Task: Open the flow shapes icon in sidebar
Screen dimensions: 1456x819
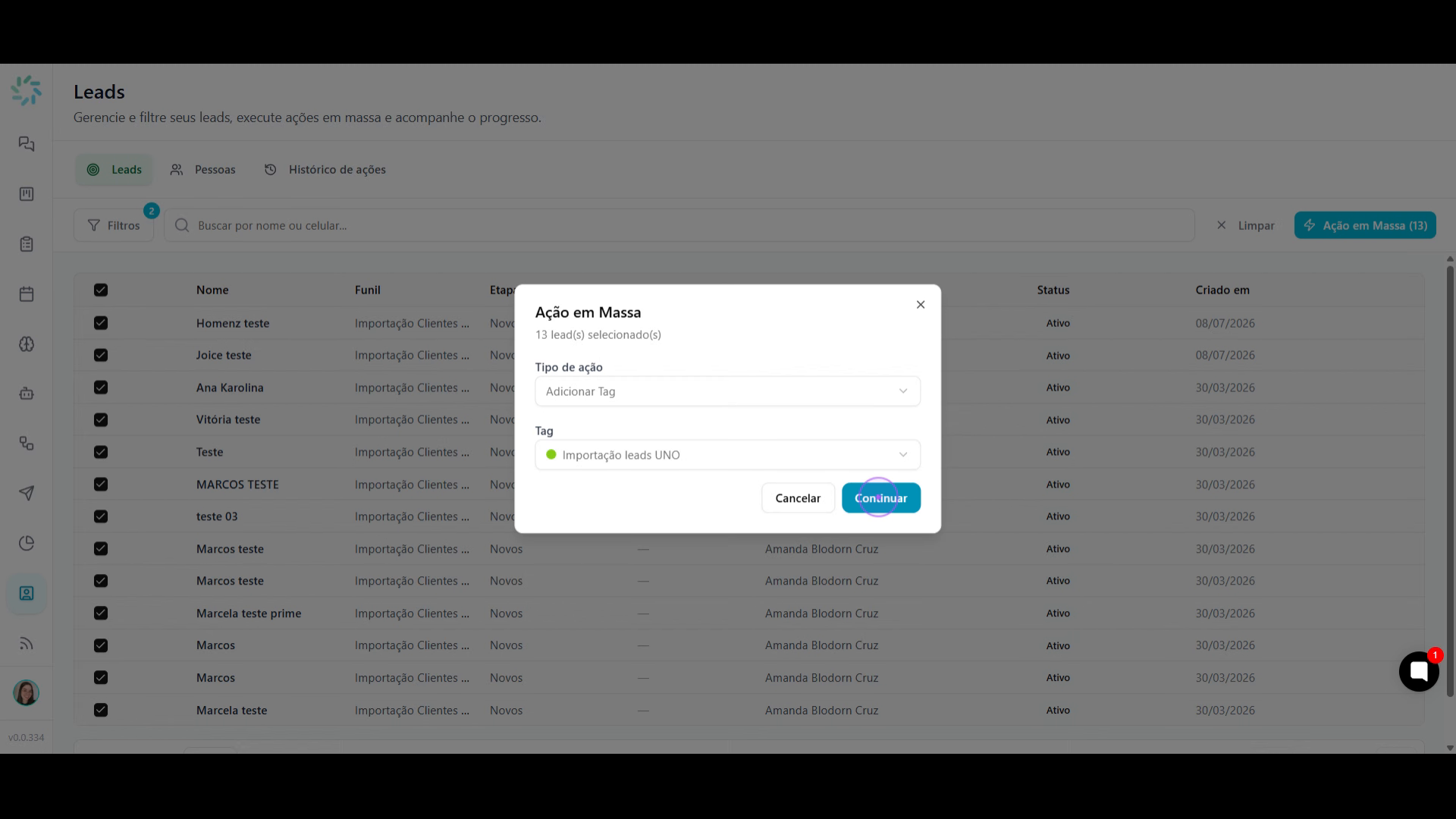Action: [27, 444]
